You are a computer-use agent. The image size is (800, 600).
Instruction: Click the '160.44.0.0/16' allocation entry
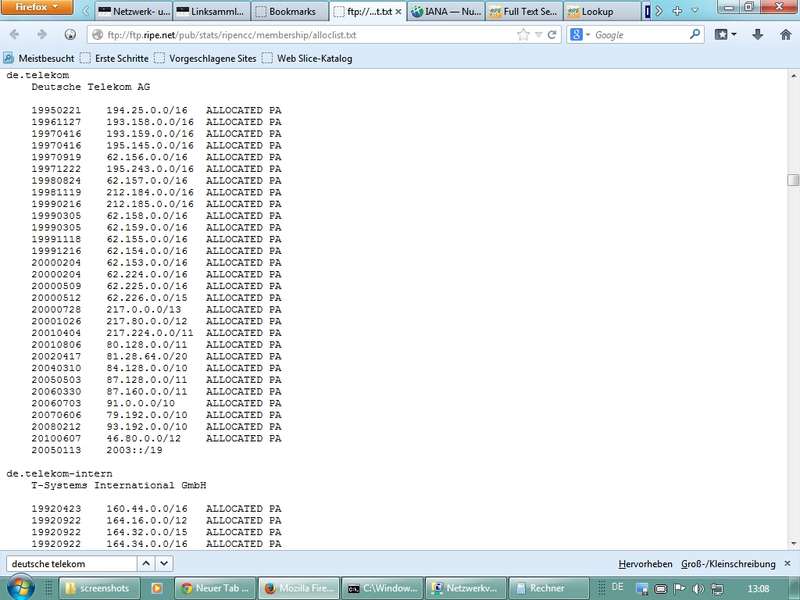click(x=147, y=509)
